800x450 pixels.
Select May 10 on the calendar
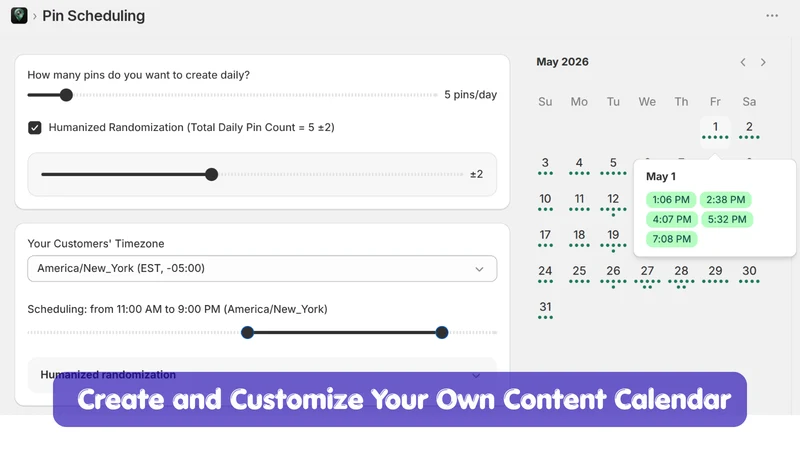pos(545,203)
